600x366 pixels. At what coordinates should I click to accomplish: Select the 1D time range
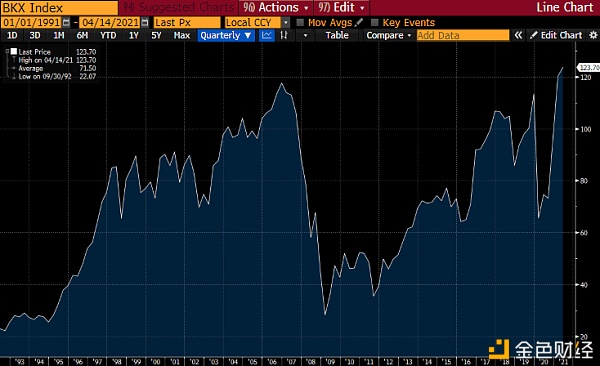pyautogui.click(x=12, y=36)
